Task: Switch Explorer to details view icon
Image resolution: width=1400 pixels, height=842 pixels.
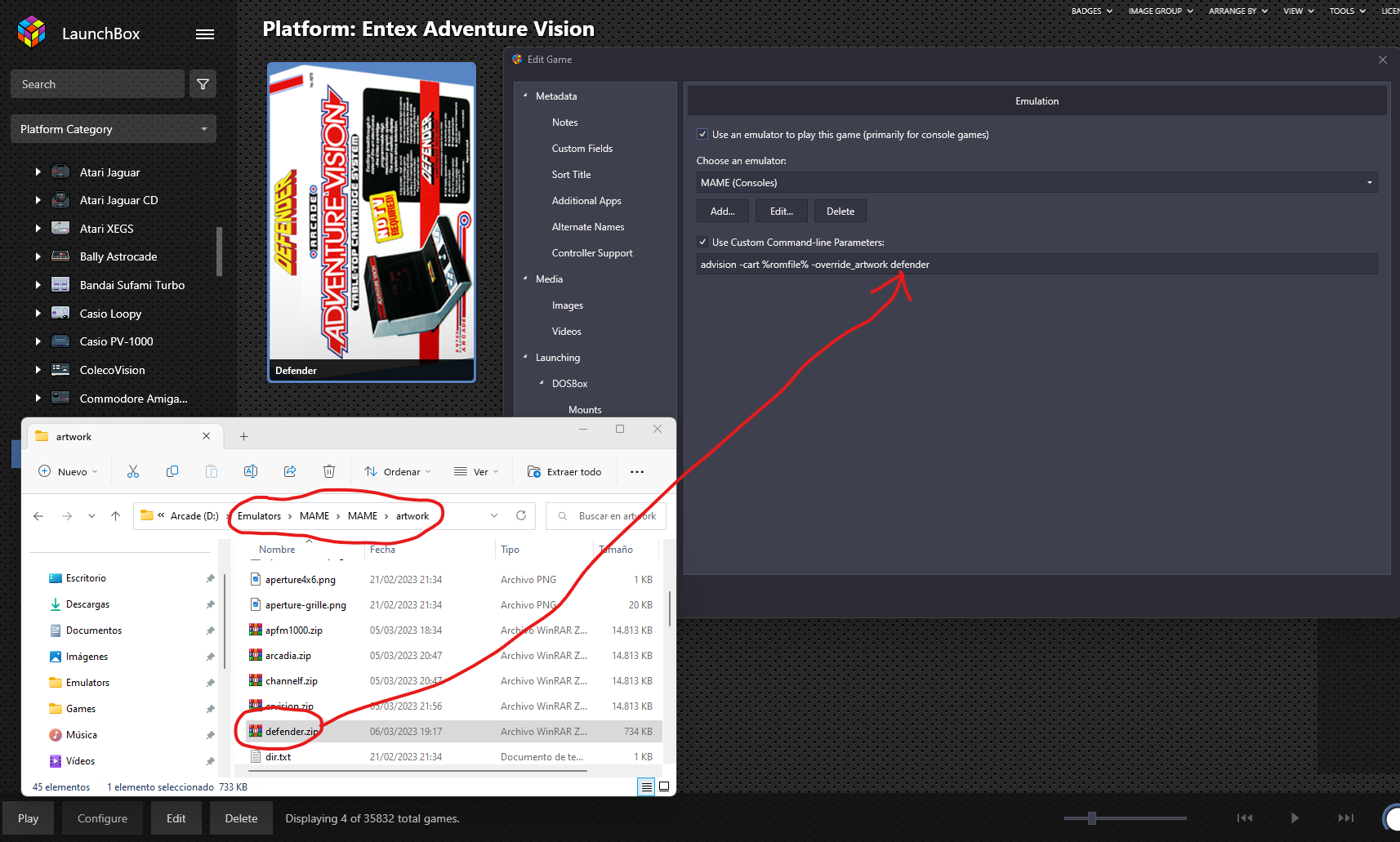Action: click(x=646, y=786)
